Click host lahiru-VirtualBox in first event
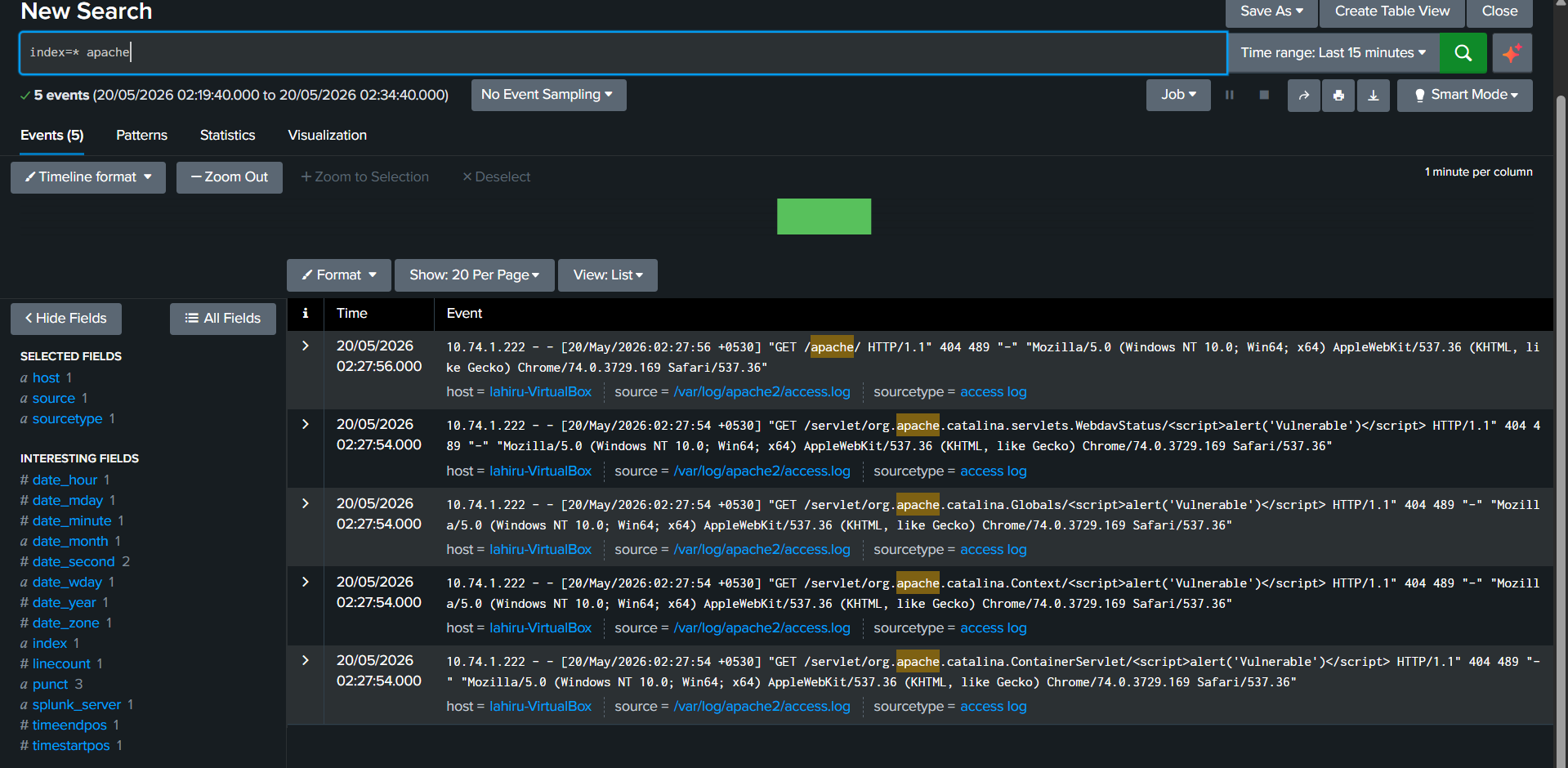This screenshot has height=768, width=1568. [540, 392]
